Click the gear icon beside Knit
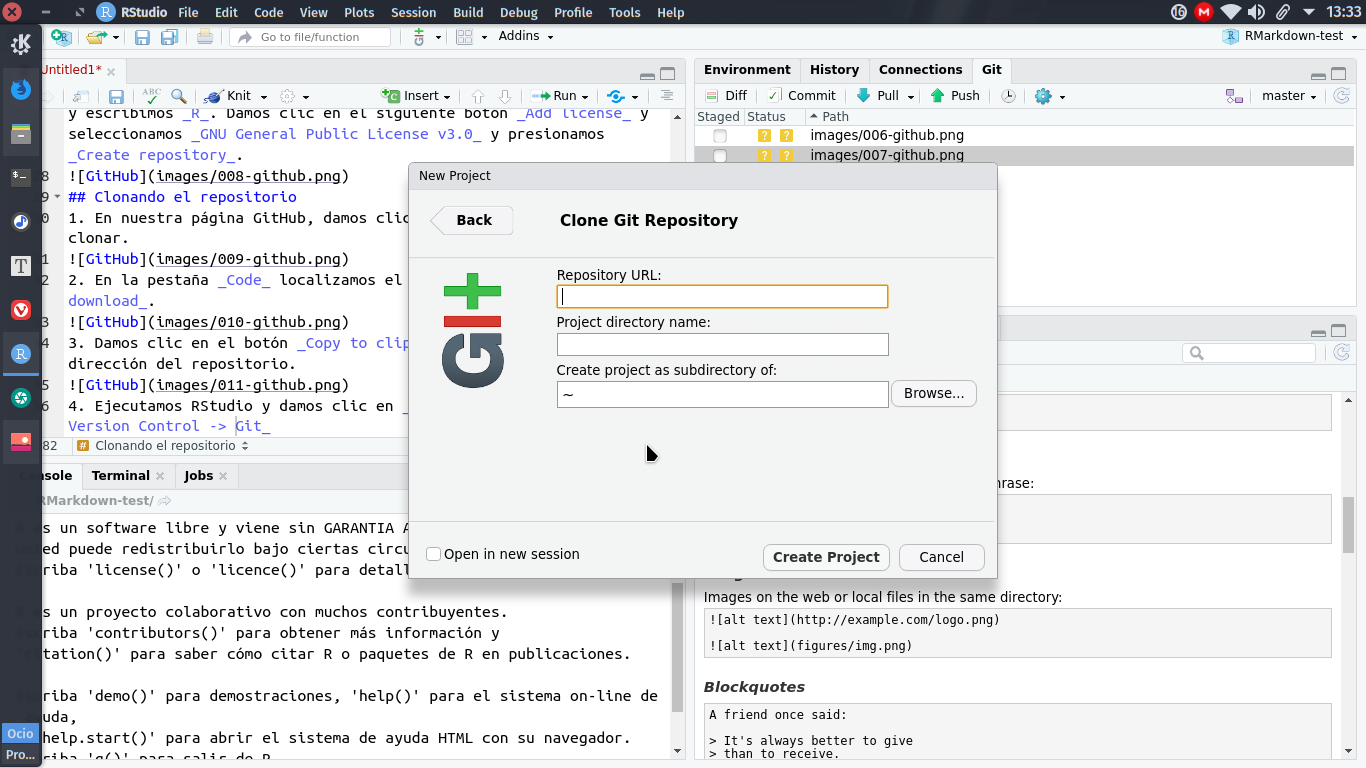The height and width of the screenshot is (768, 1366). [288, 96]
